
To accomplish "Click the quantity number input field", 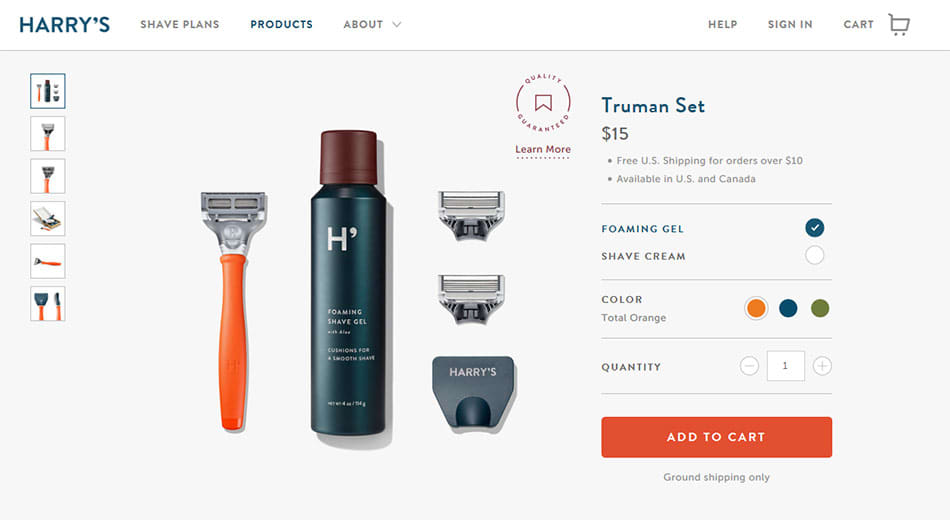I will (x=785, y=366).
